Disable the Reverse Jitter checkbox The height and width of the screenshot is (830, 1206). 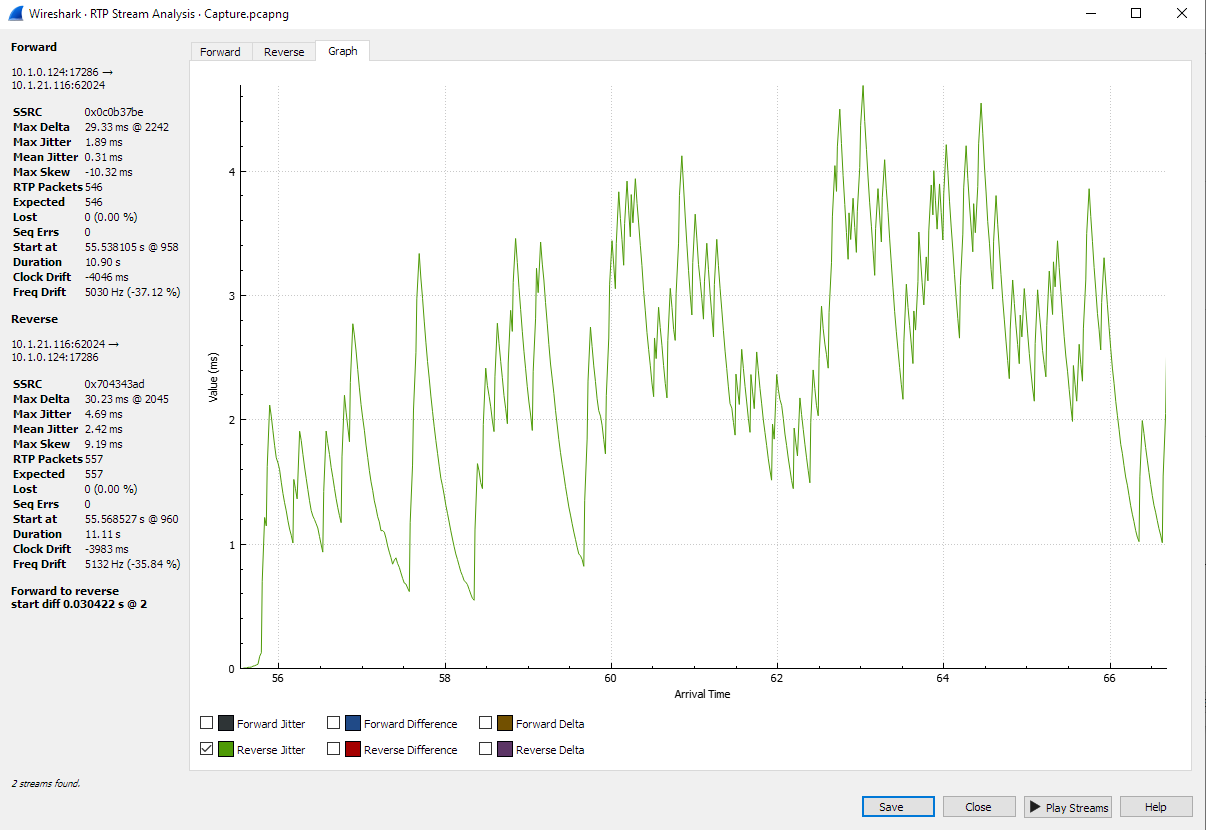coord(206,748)
